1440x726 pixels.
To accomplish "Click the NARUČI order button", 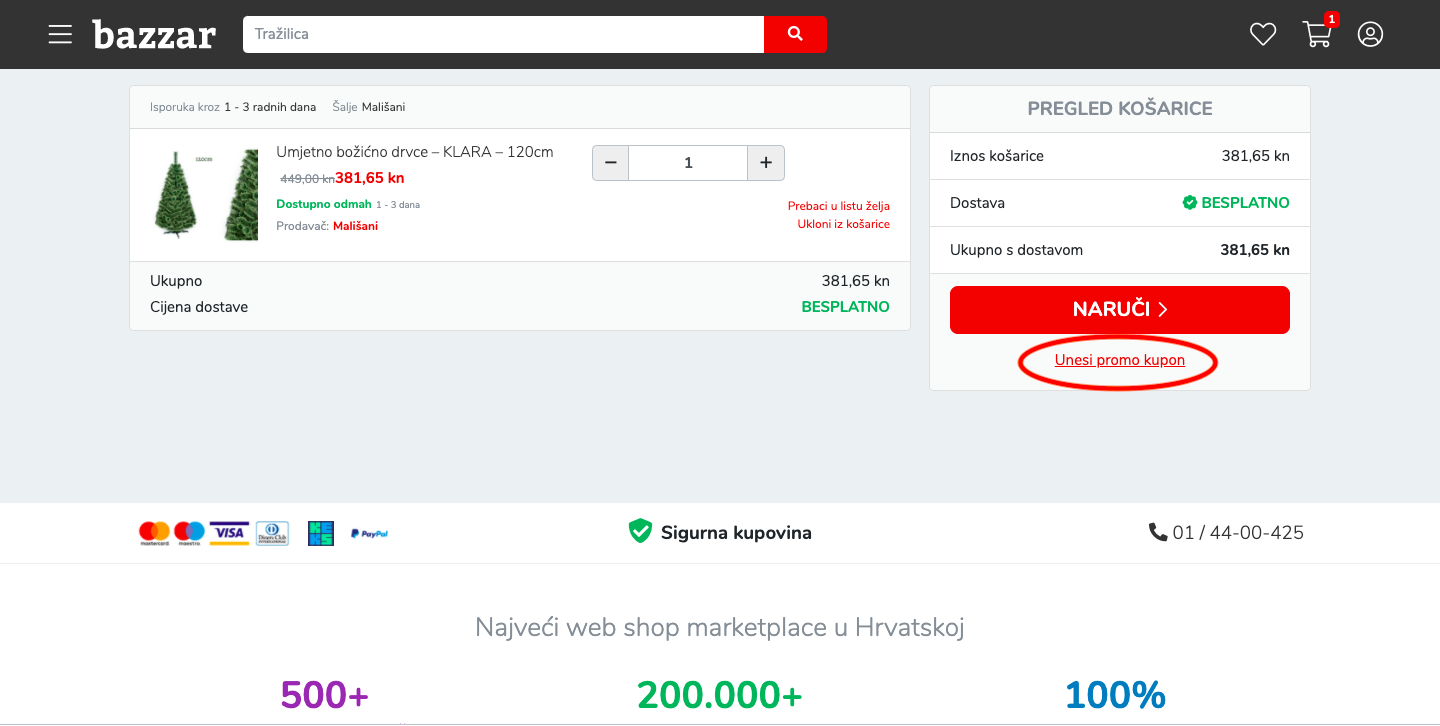I will (x=1119, y=310).
